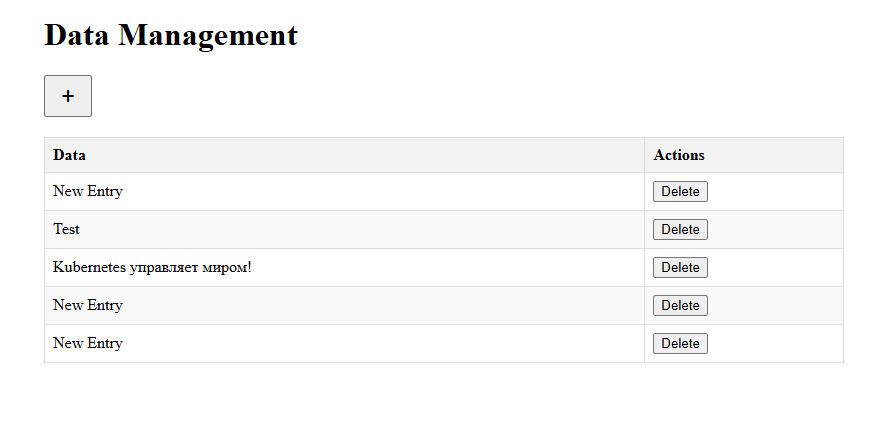Delete the Kubernetes управляет миром! entry
Viewport: 892px width, 422px height.
(x=680, y=268)
